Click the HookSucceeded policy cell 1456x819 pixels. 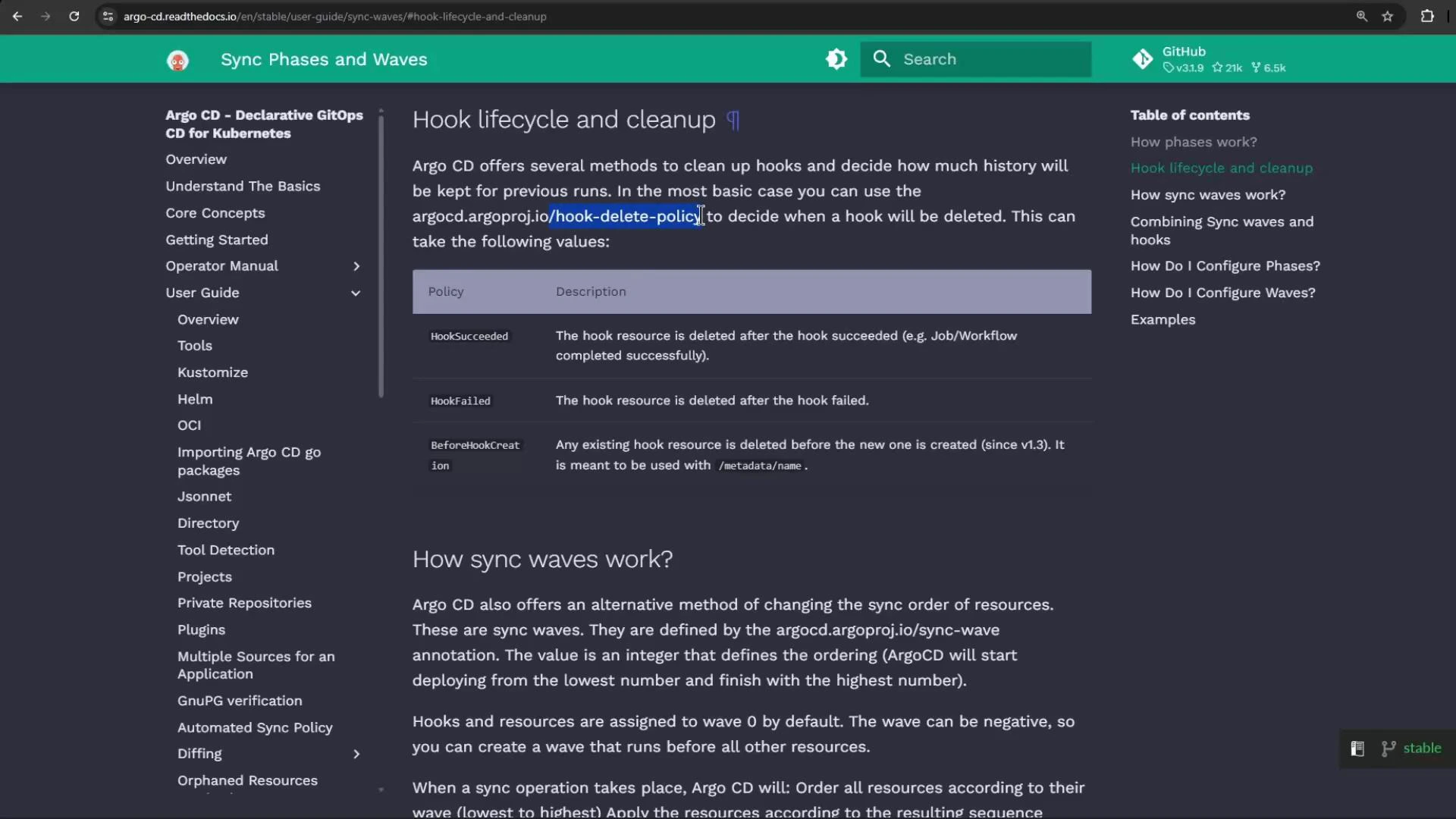469,337
